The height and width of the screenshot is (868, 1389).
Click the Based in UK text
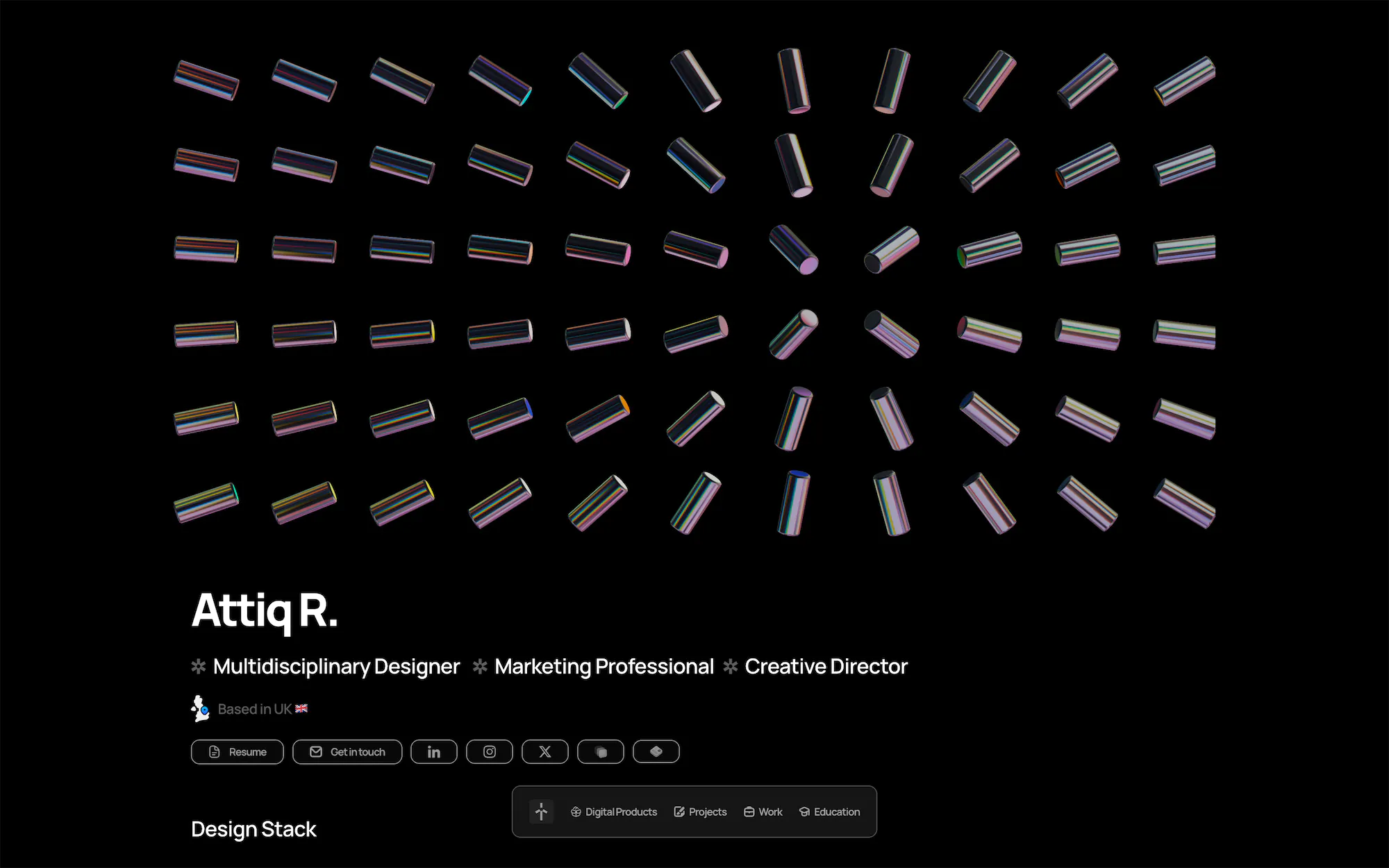[254, 709]
